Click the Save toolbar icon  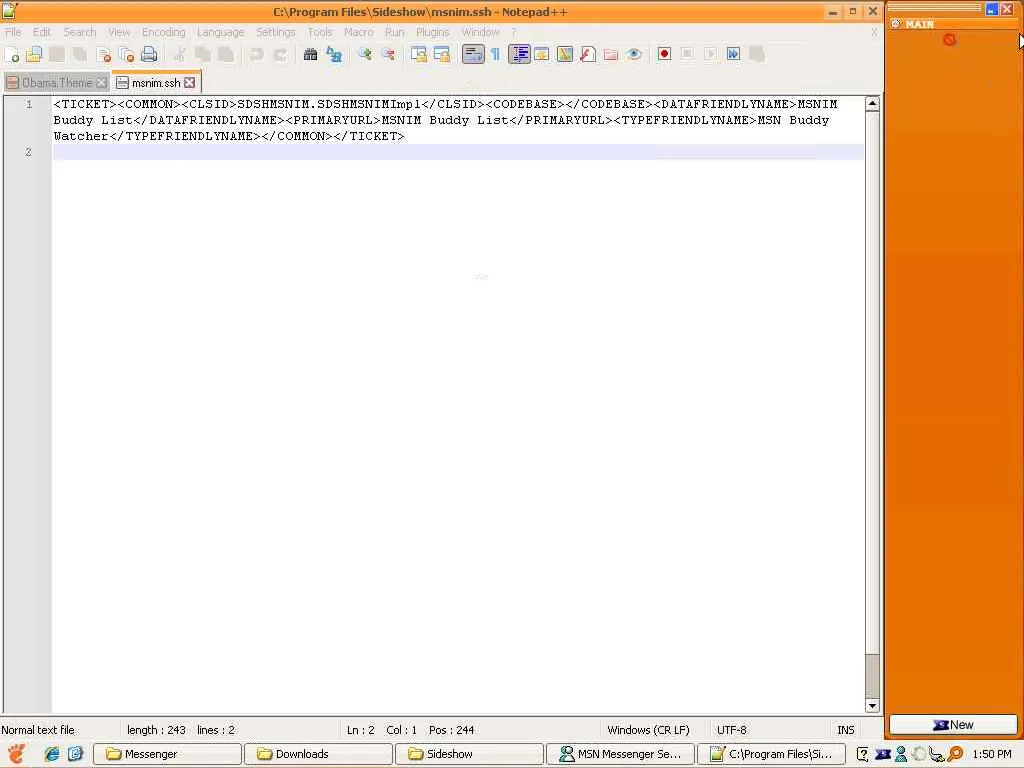point(57,54)
